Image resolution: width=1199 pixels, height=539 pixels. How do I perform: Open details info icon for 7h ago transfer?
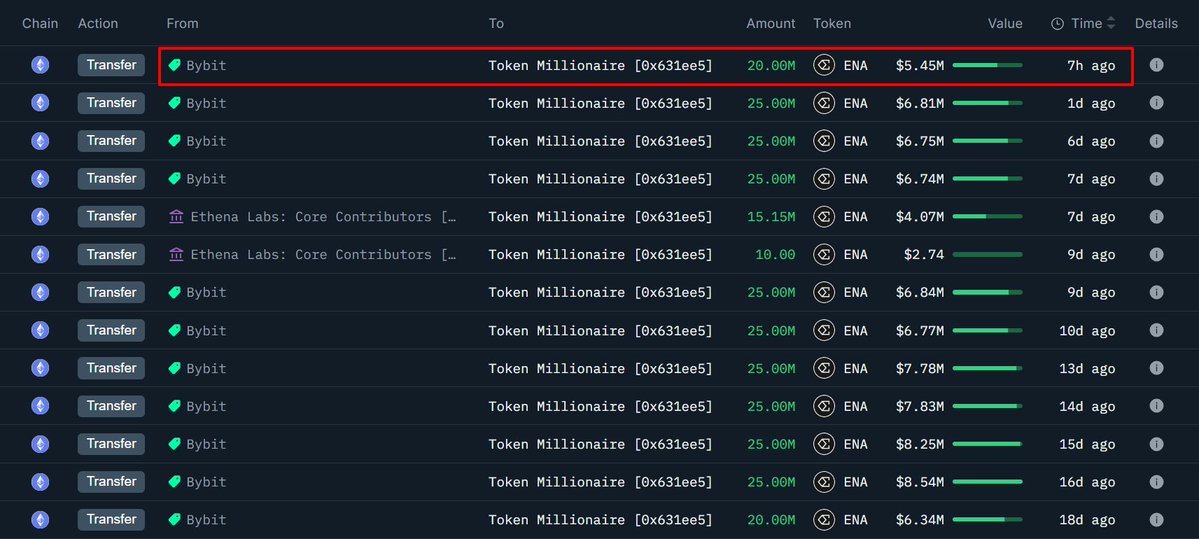coord(1156,65)
